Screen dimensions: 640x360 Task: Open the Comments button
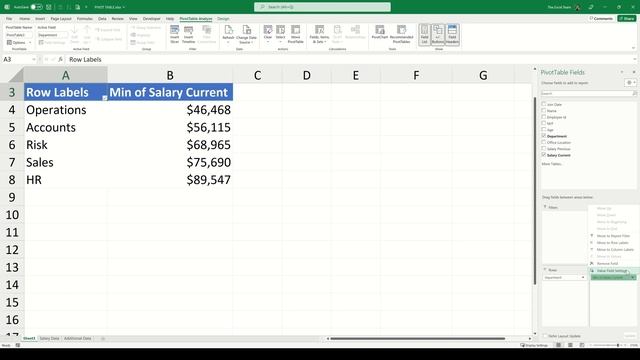tap(601, 19)
